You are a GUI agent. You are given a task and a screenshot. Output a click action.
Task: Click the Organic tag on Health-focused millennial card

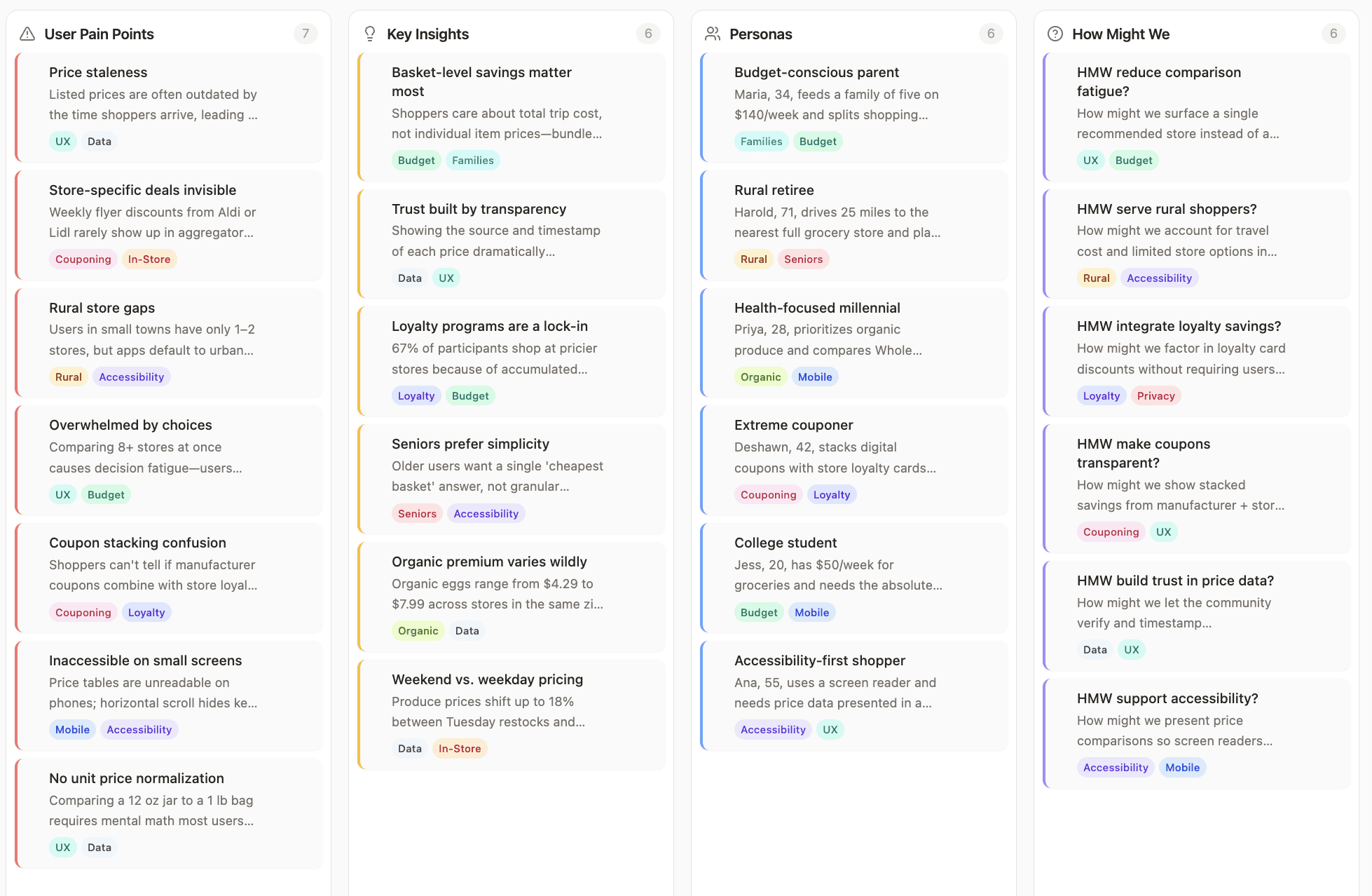point(760,377)
